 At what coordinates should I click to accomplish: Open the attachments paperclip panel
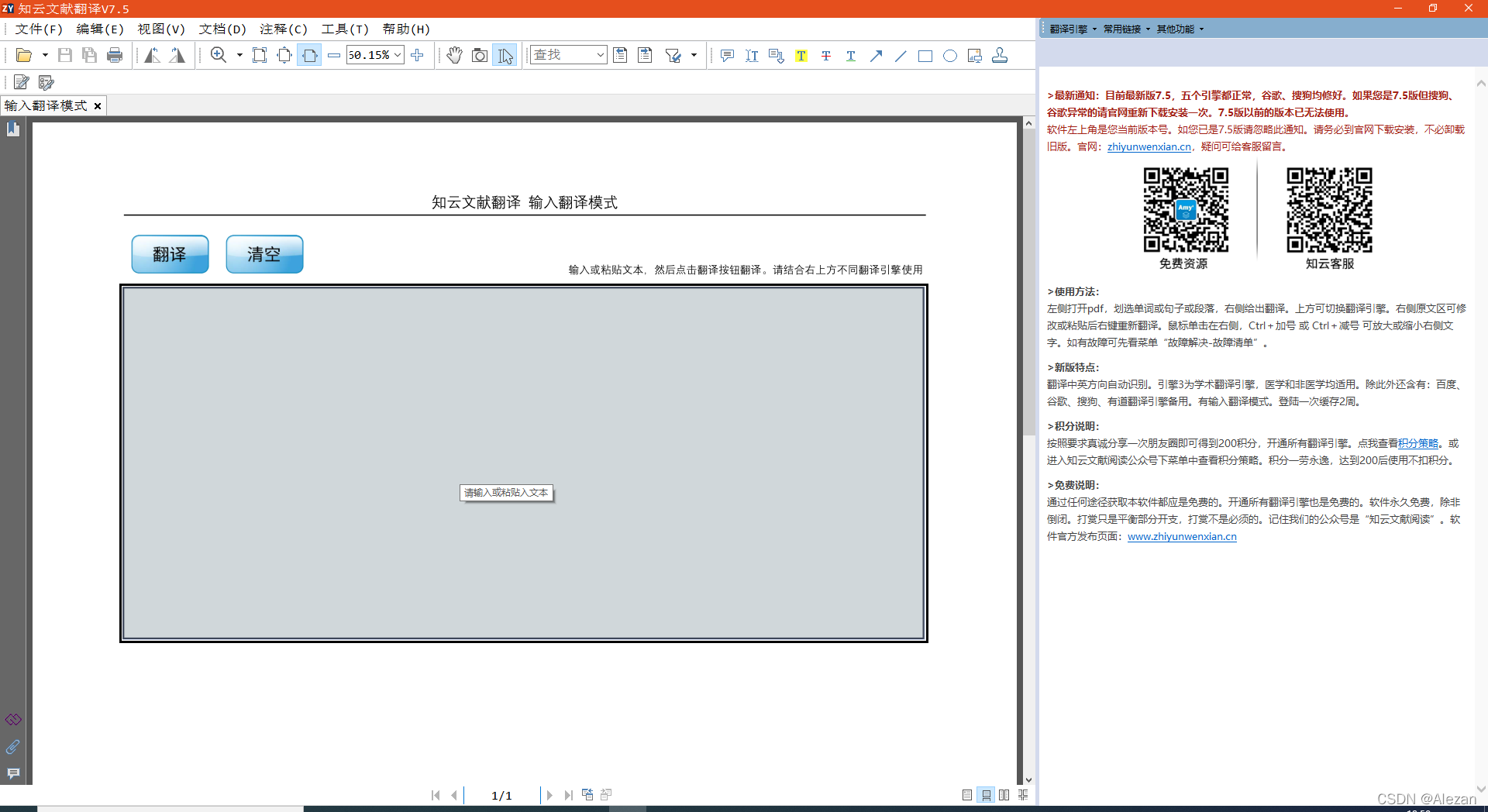(x=13, y=747)
